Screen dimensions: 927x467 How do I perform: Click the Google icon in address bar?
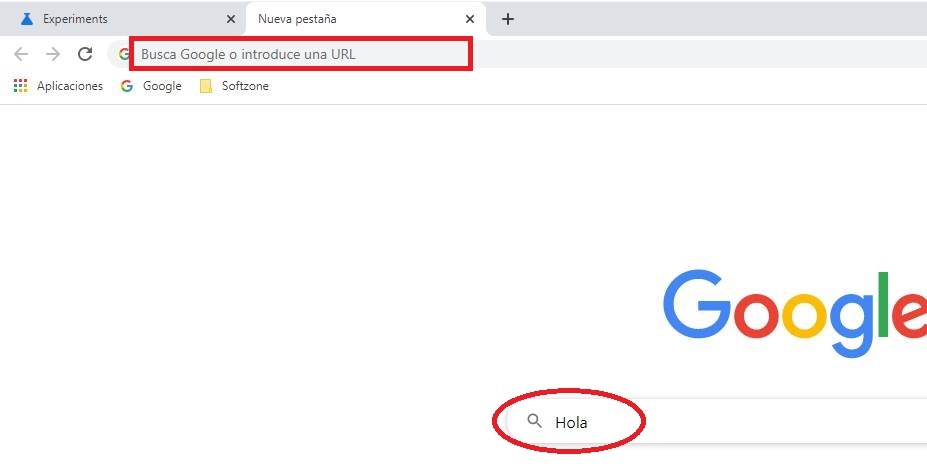[x=124, y=54]
